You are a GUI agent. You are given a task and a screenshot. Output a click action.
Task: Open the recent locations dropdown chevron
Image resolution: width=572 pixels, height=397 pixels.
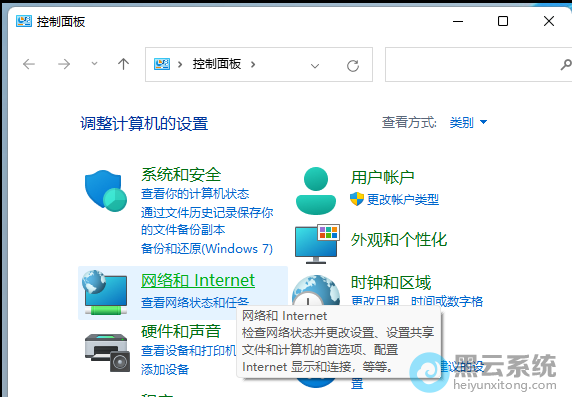pyautogui.click(x=94, y=64)
